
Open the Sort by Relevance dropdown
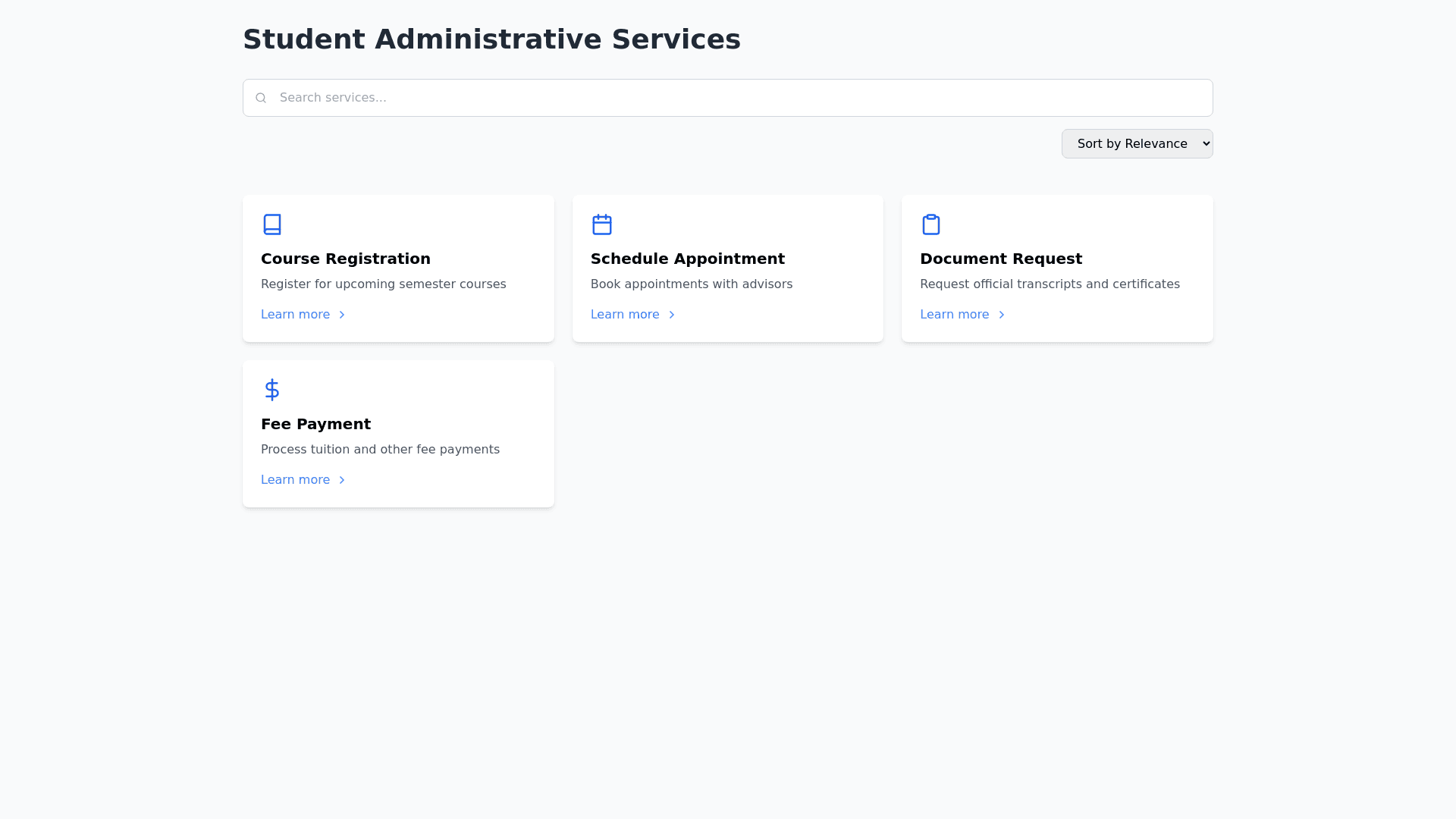coord(1136,144)
